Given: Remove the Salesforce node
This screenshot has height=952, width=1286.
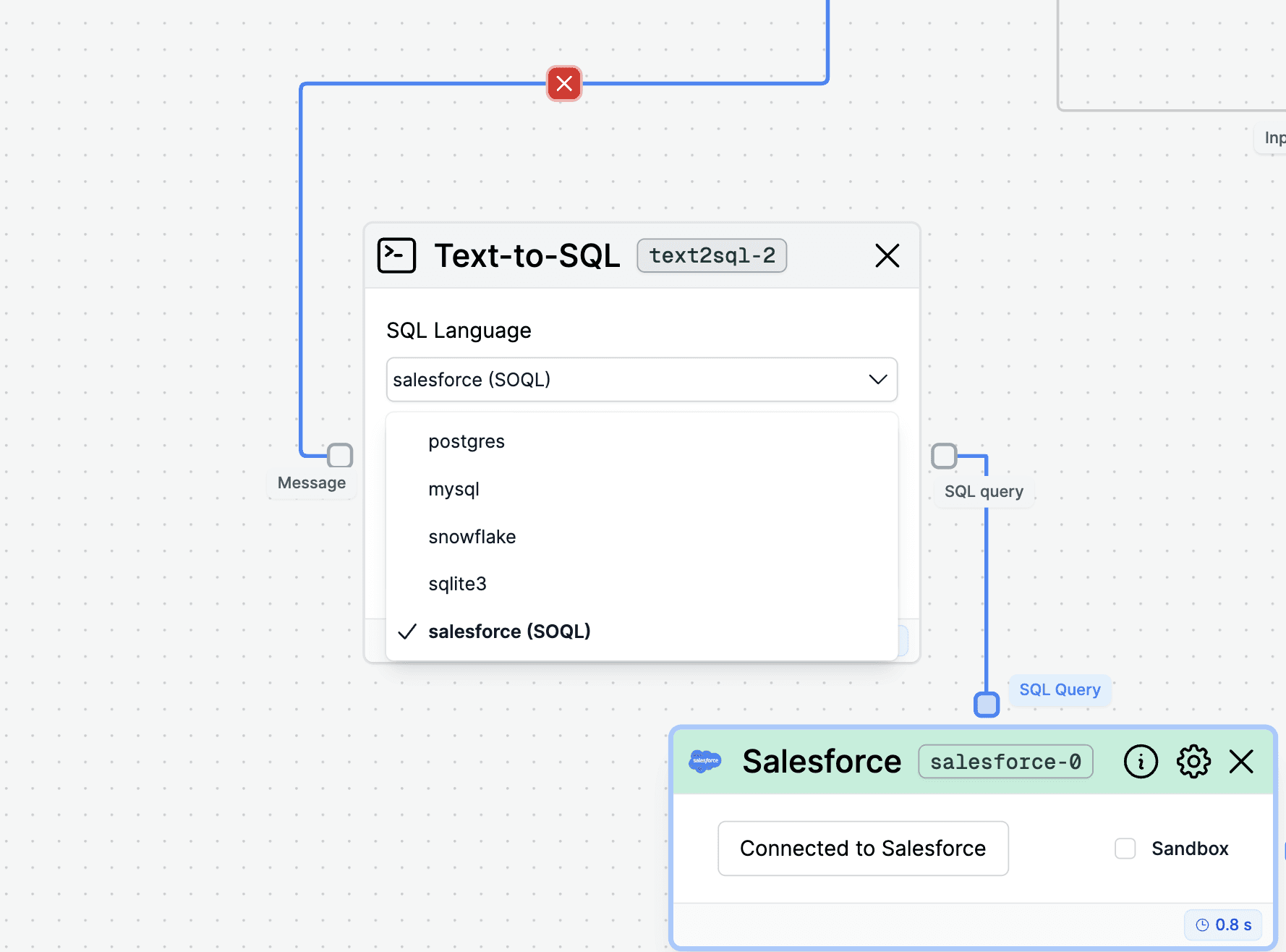Looking at the screenshot, I should point(1241,761).
